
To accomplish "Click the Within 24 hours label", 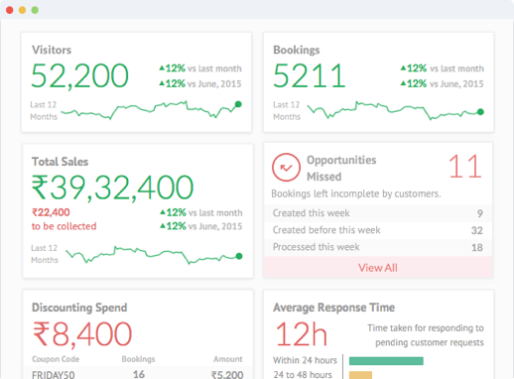I will coord(305,360).
